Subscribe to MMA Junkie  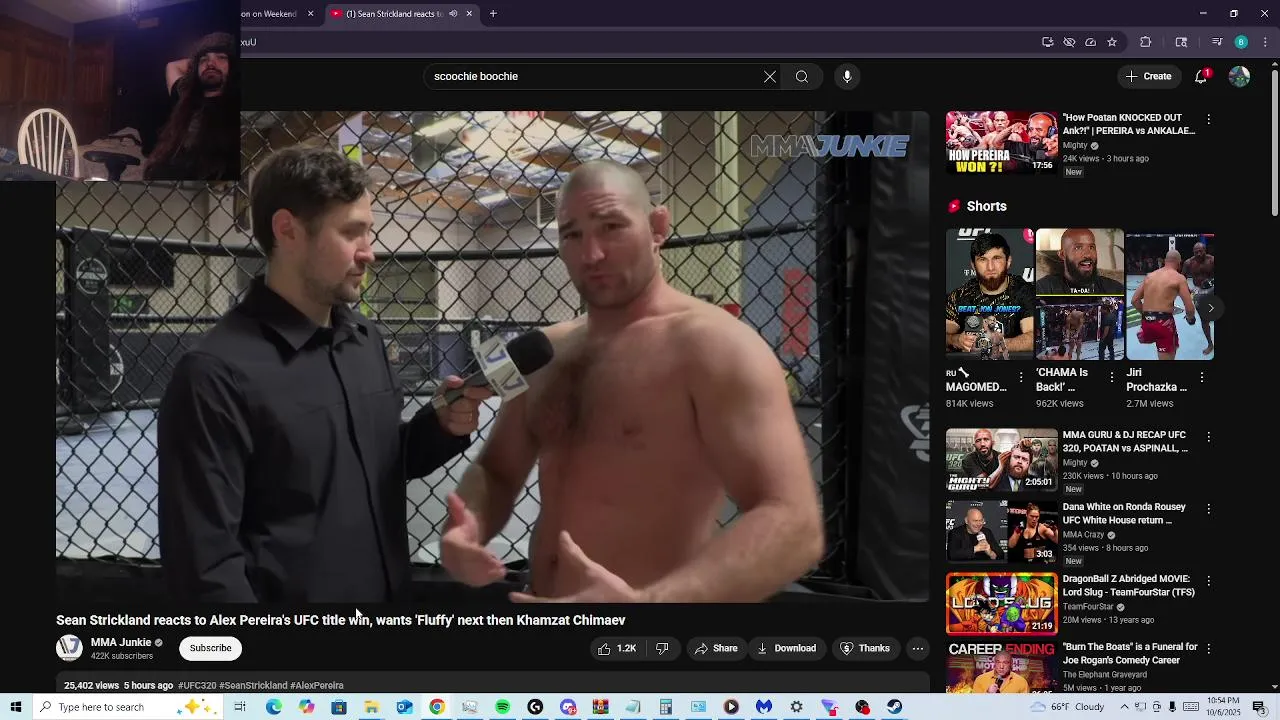[210, 648]
